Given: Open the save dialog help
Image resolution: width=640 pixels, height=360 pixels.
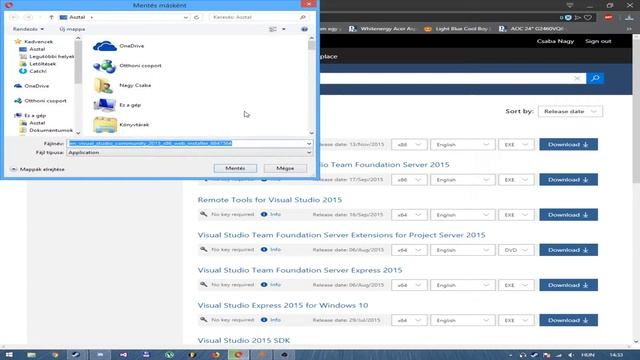Looking at the screenshot, I should tap(304, 29).
